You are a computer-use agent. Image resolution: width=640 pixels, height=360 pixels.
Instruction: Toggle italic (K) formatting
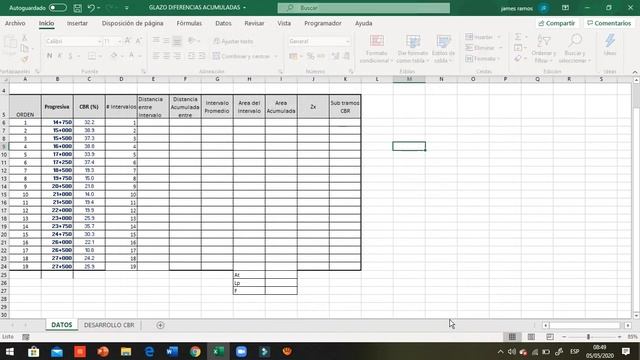coord(60,56)
